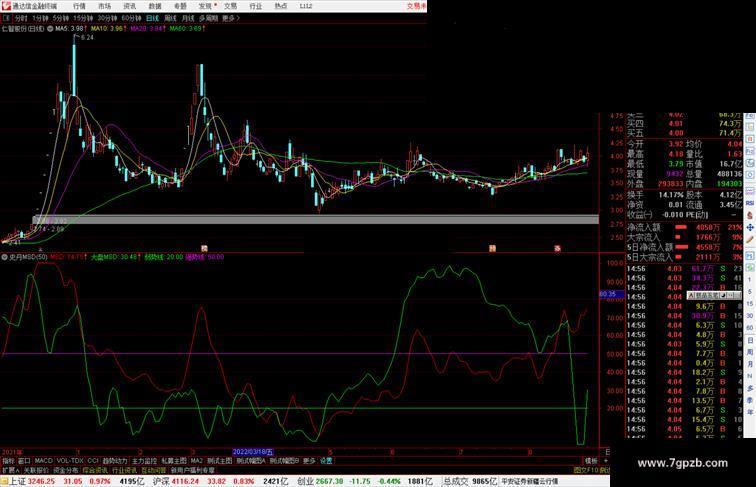Switch chart to 15分钟 period
This screenshot has height=487, width=756.
pos(83,18)
